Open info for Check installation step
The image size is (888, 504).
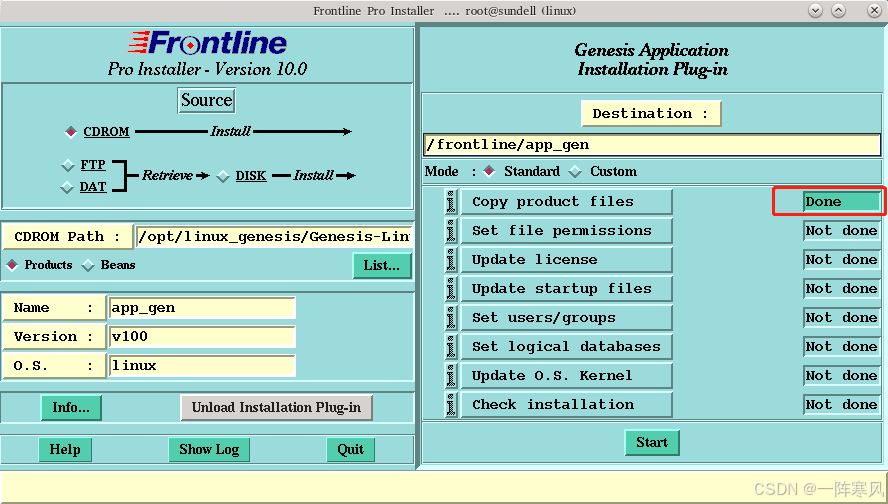(451, 404)
